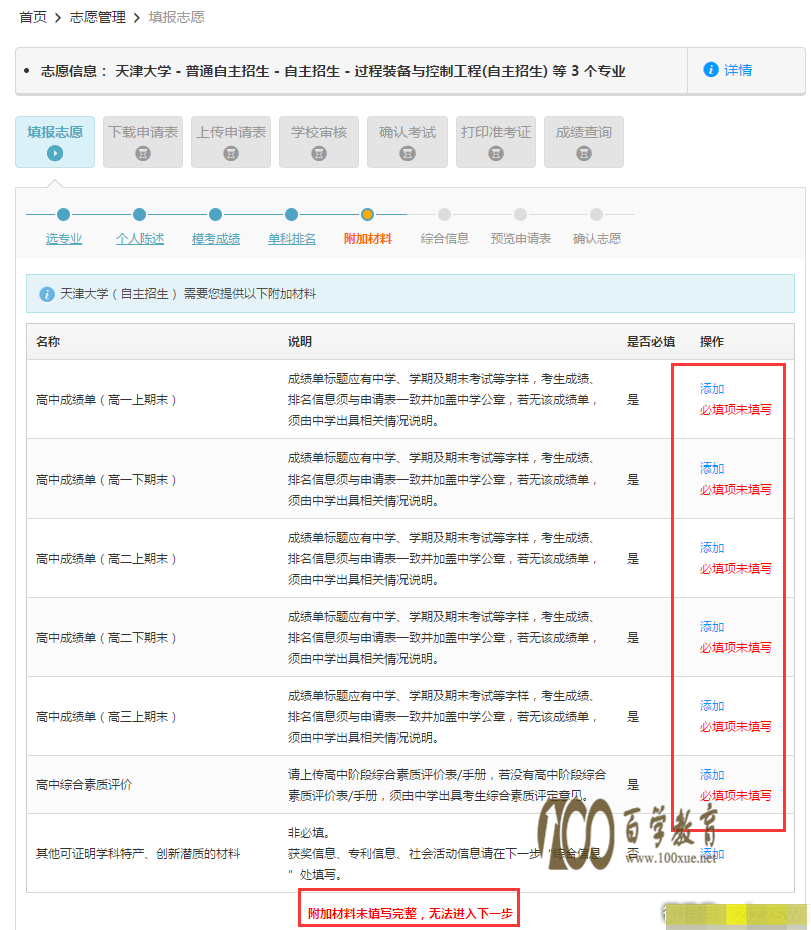Click 添加 for 高一下期末 transcript
Viewport: 811px width, 930px height.
712,469
